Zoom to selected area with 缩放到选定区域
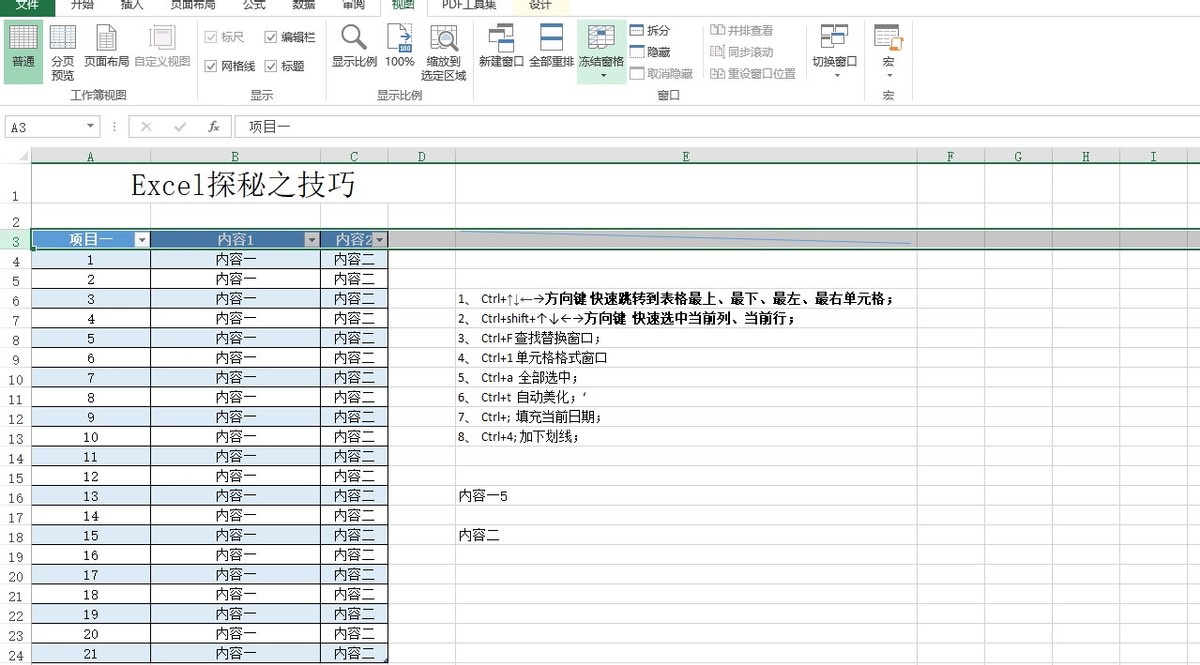Screen dimensions: 1200x665 (x=443, y=50)
